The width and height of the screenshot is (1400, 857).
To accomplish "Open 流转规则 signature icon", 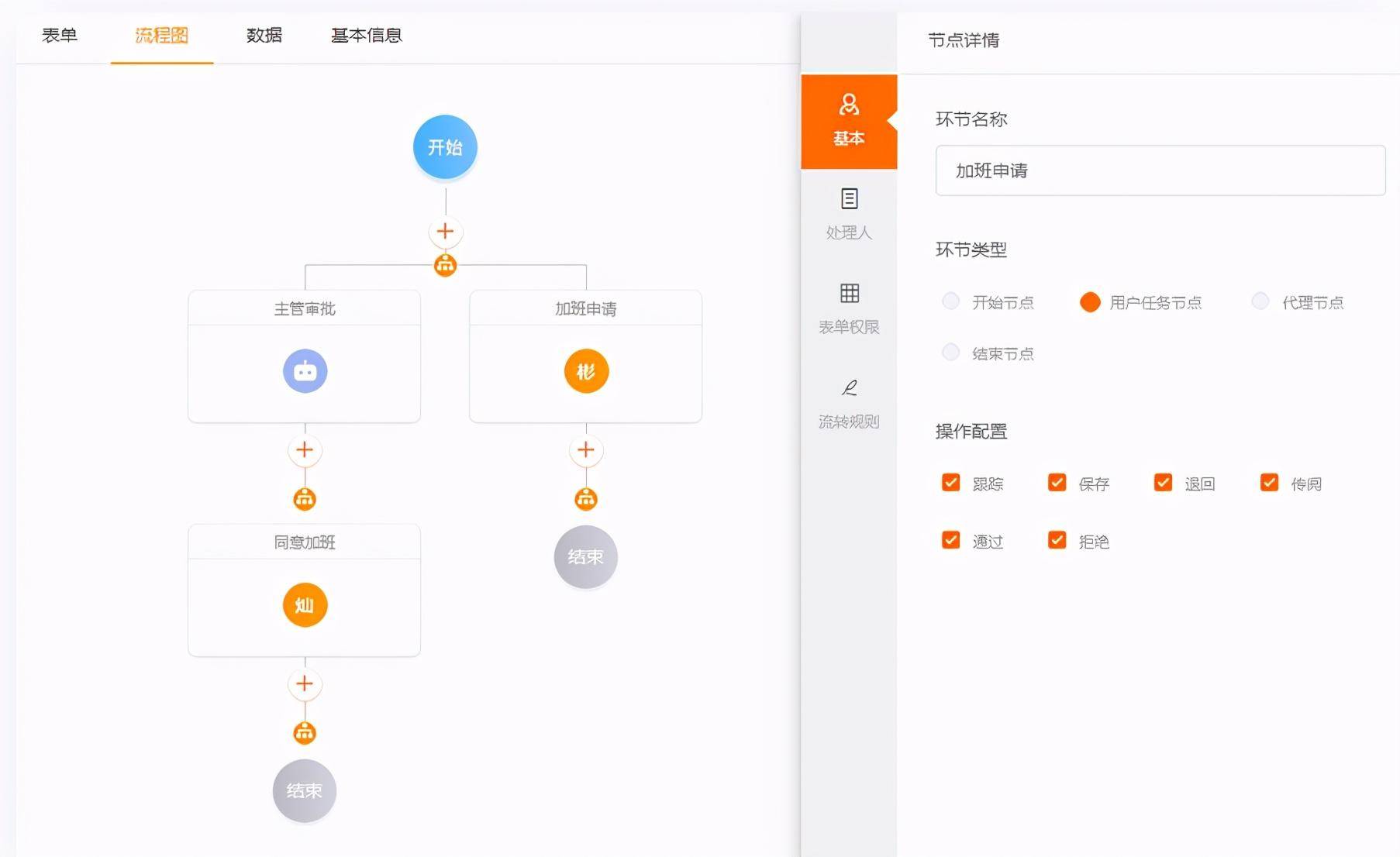I will [850, 387].
